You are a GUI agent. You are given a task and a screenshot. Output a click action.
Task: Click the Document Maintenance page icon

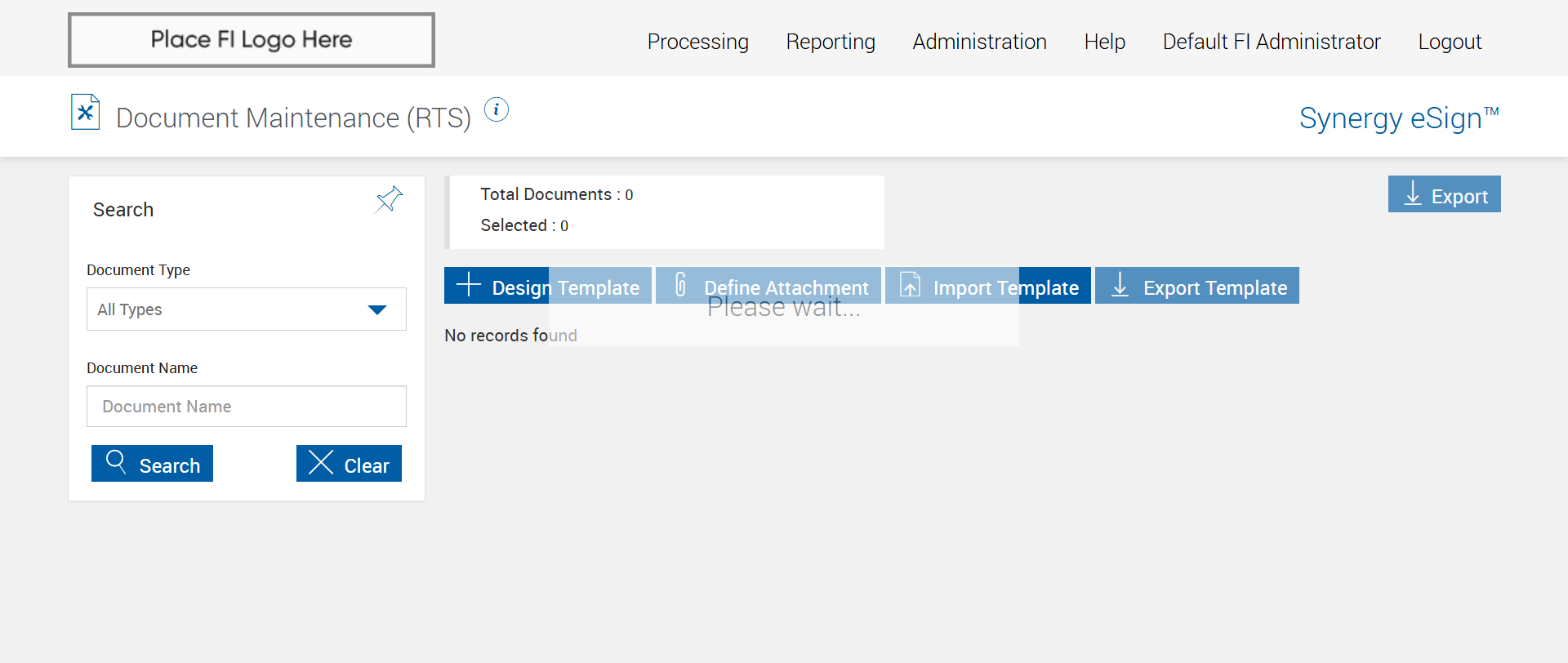point(86,113)
